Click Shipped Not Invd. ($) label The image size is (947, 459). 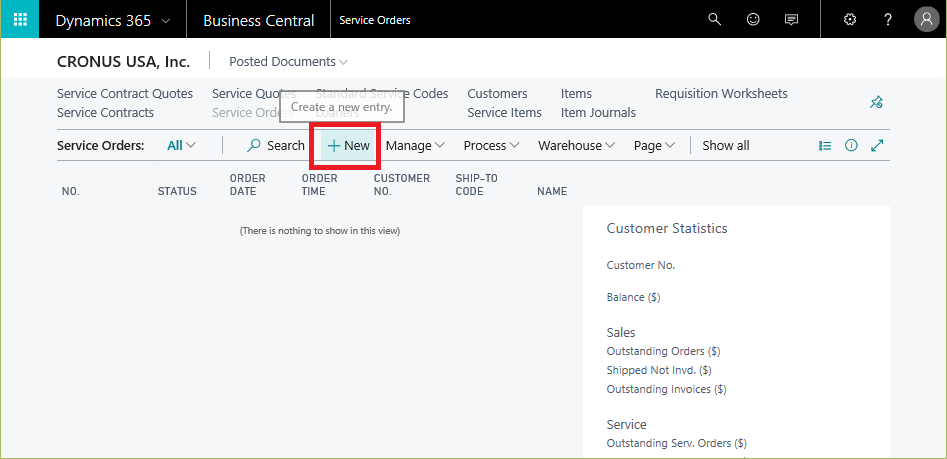click(x=659, y=370)
